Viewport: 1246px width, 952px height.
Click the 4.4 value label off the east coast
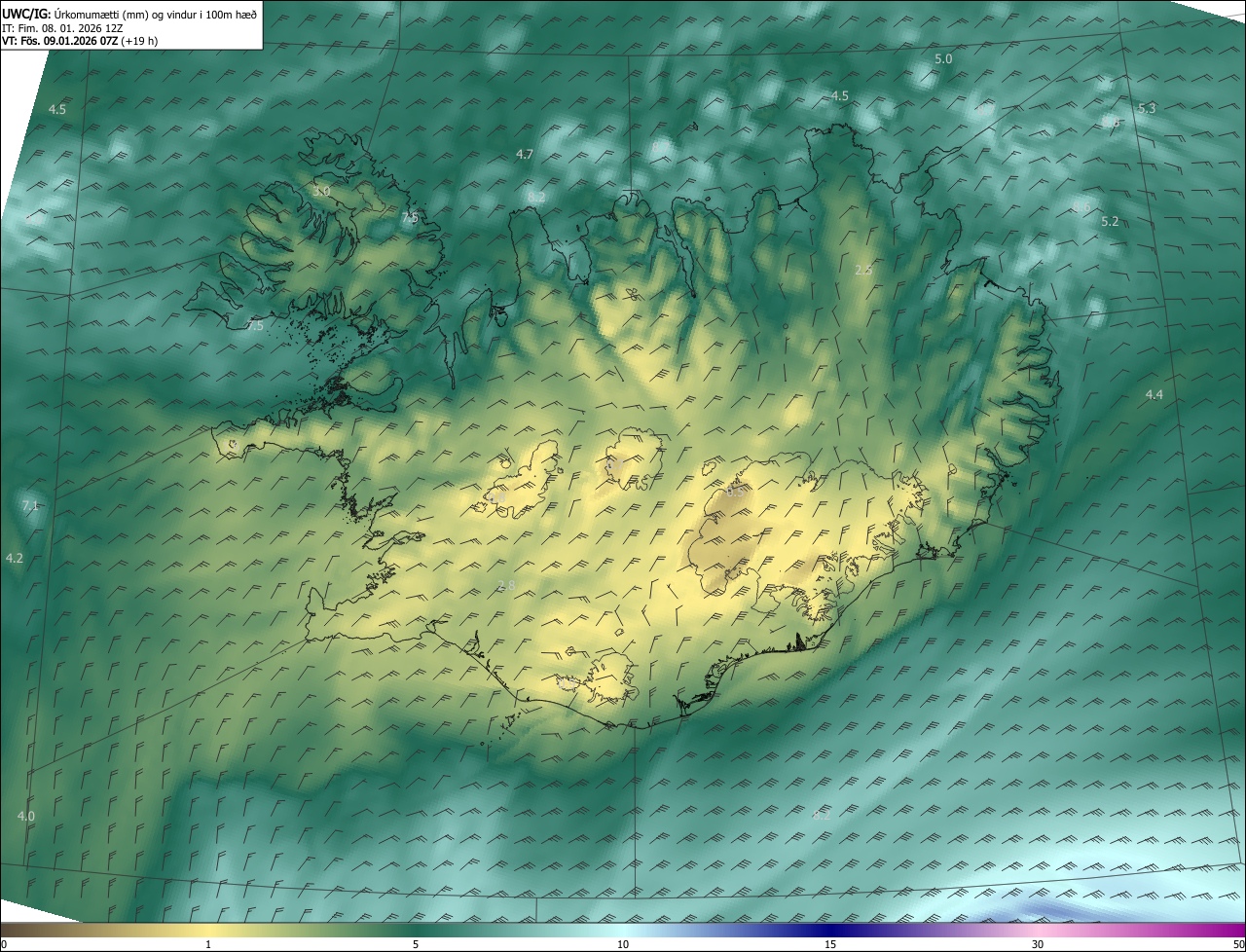point(1154,394)
